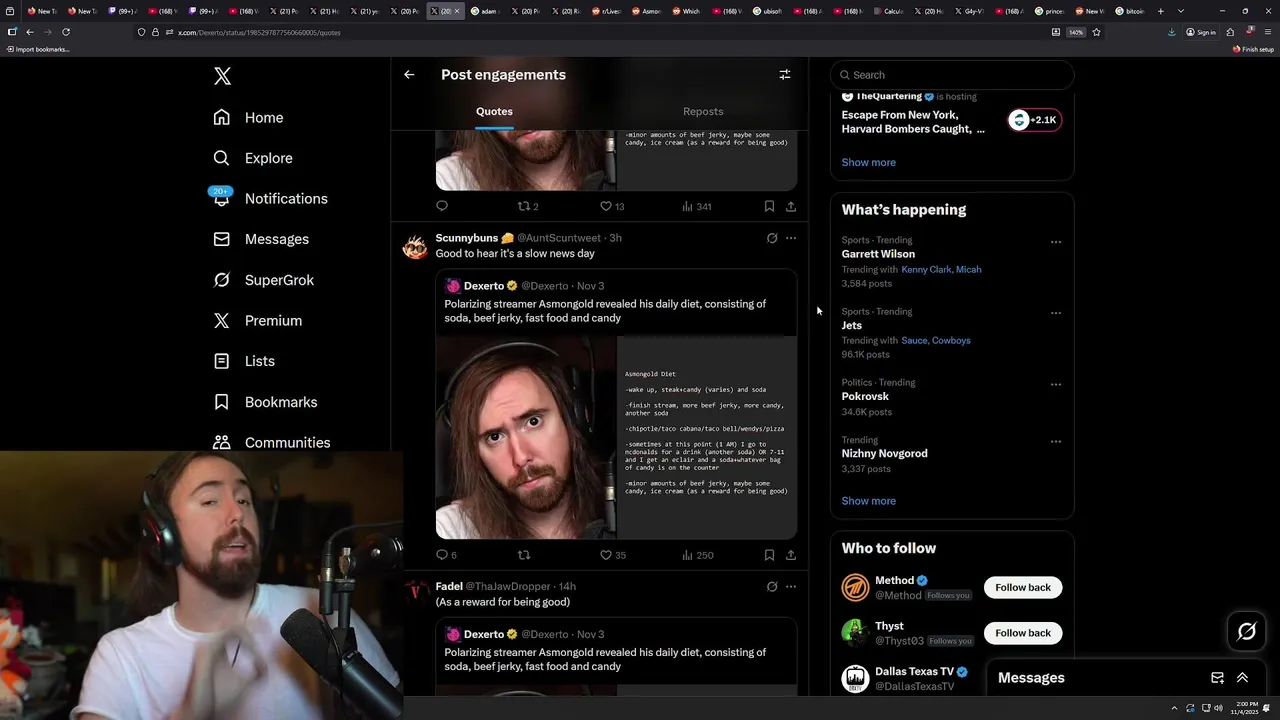Follow back Method account
1280x720 pixels.
(1023, 587)
